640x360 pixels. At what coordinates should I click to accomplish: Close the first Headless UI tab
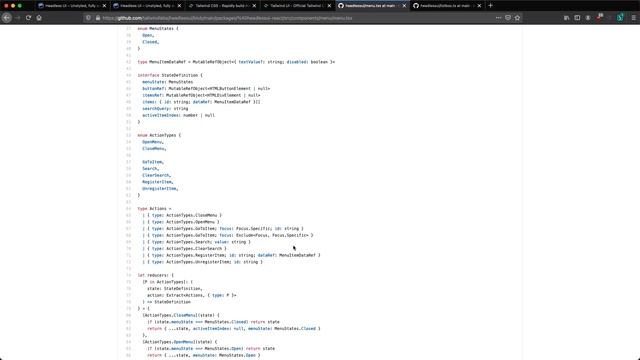104,6
